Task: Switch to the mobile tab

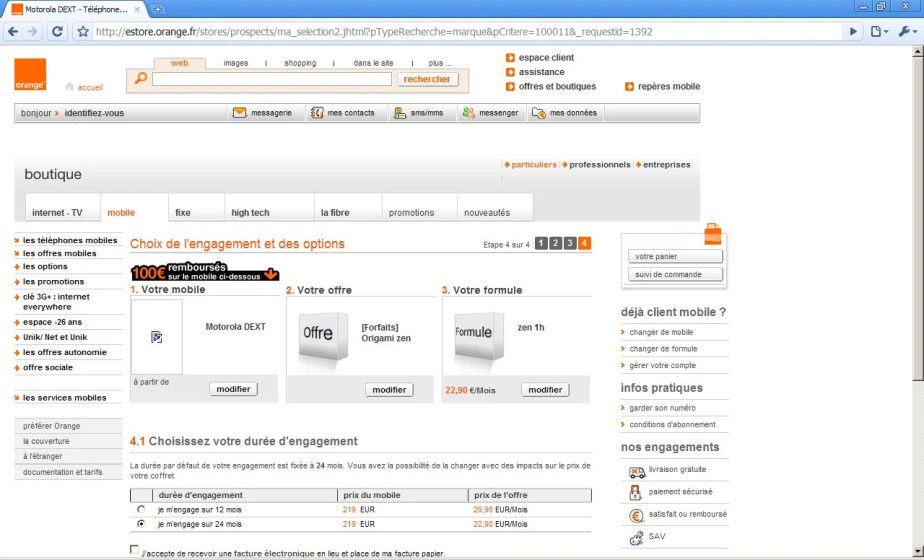Action: [134, 208]
